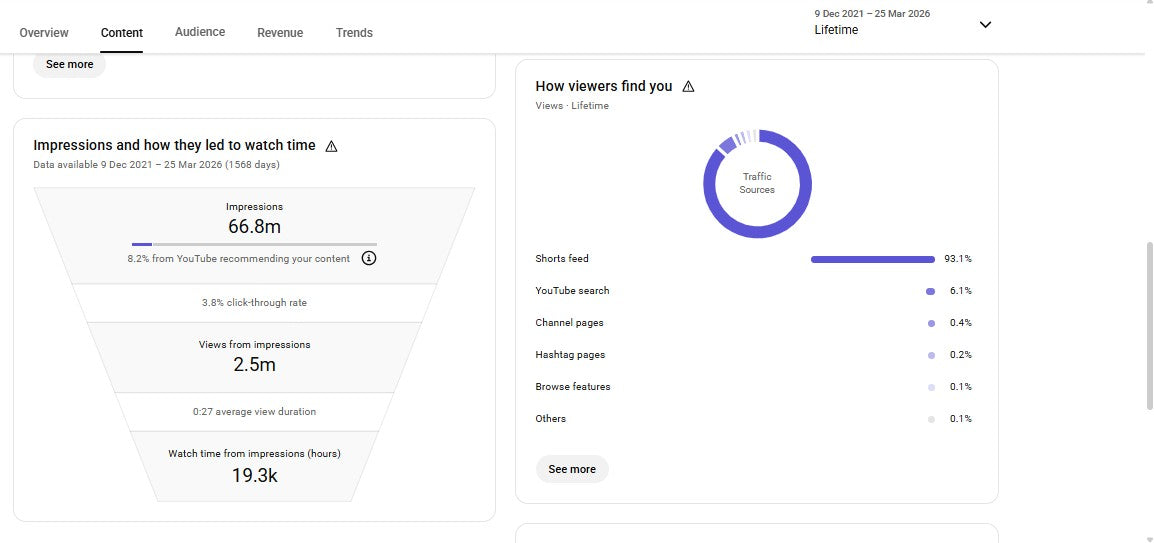Click the Others traffic source row
The height and width of the screenshot is (543, 1154).
pyautogui.click(x=754, y=419)
